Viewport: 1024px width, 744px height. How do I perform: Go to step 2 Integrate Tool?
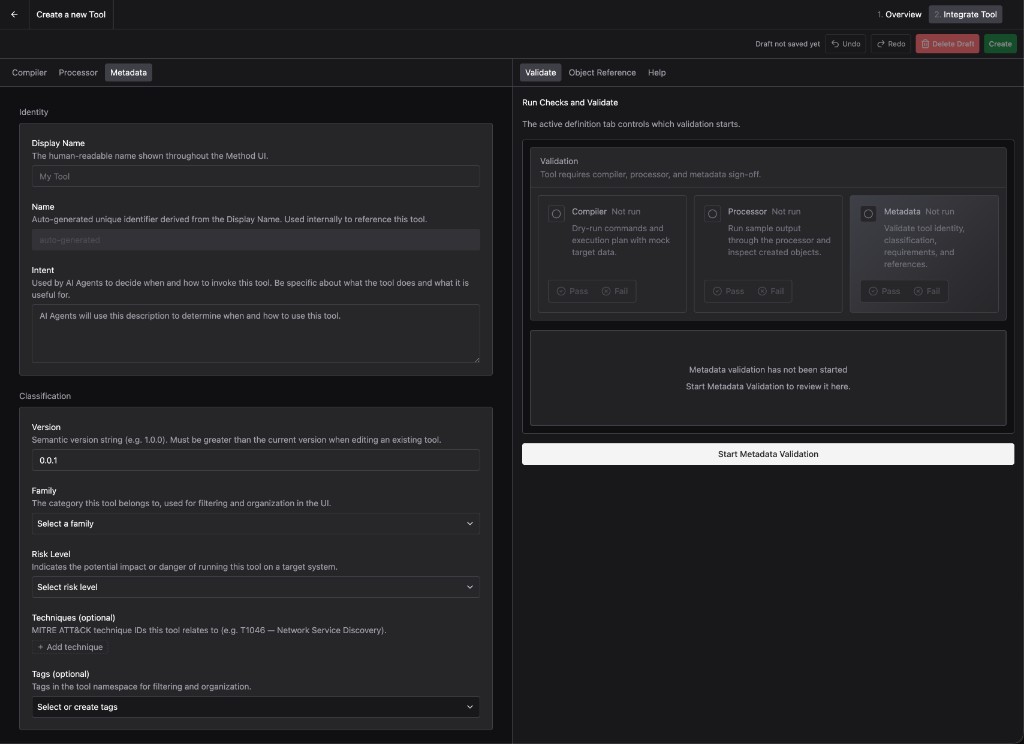[965, 14]
